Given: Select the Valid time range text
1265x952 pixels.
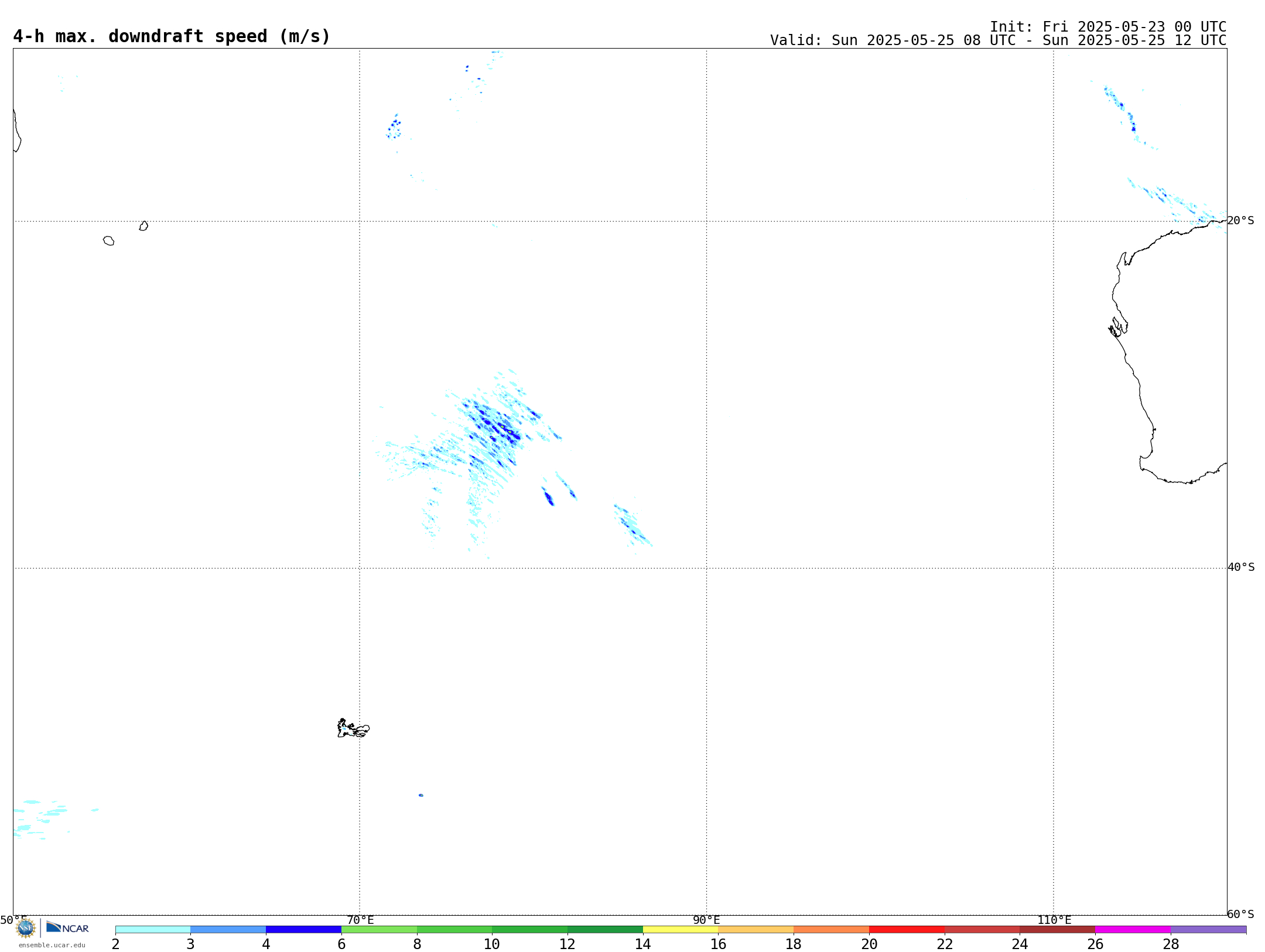Looking at the screenshot, I should [x=998, y=40].
